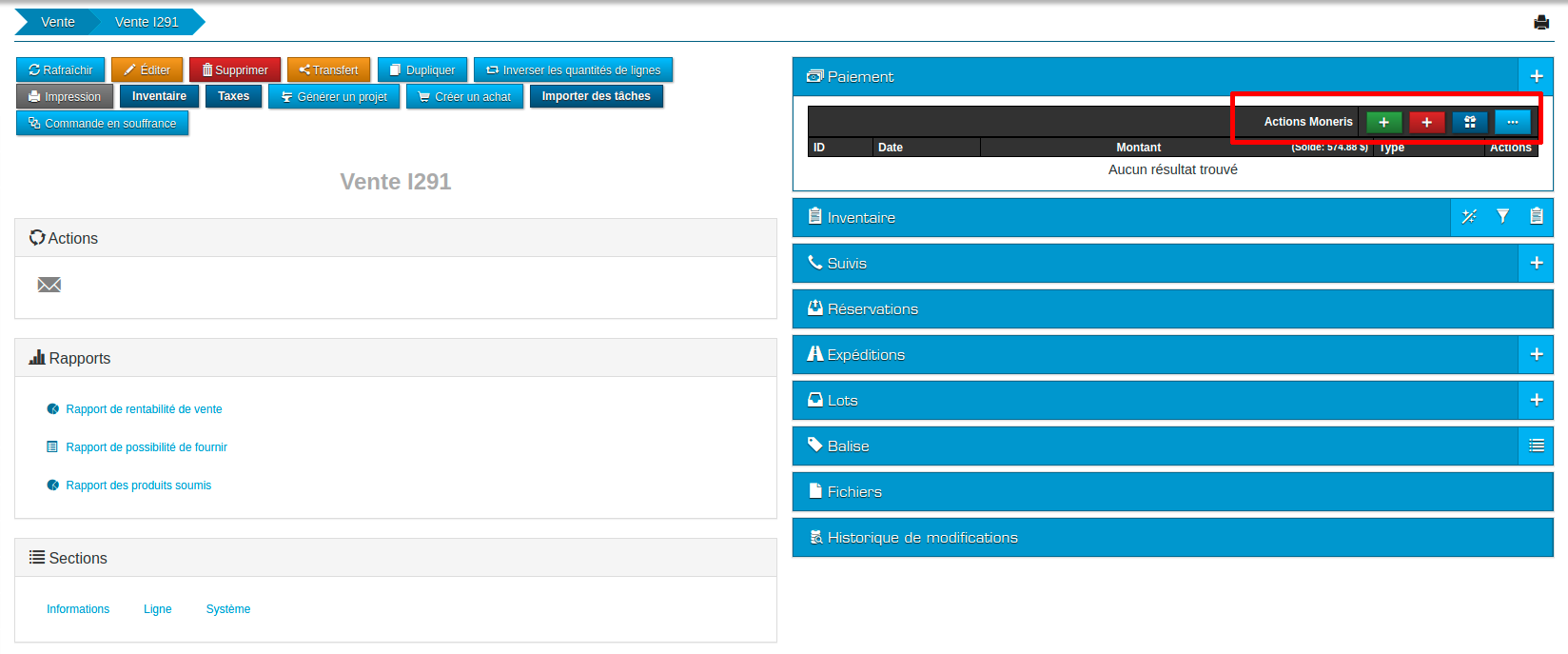Click the magic wand icon in Inventaire header
Screen dimensions: 1568x654
point(1469,217)
